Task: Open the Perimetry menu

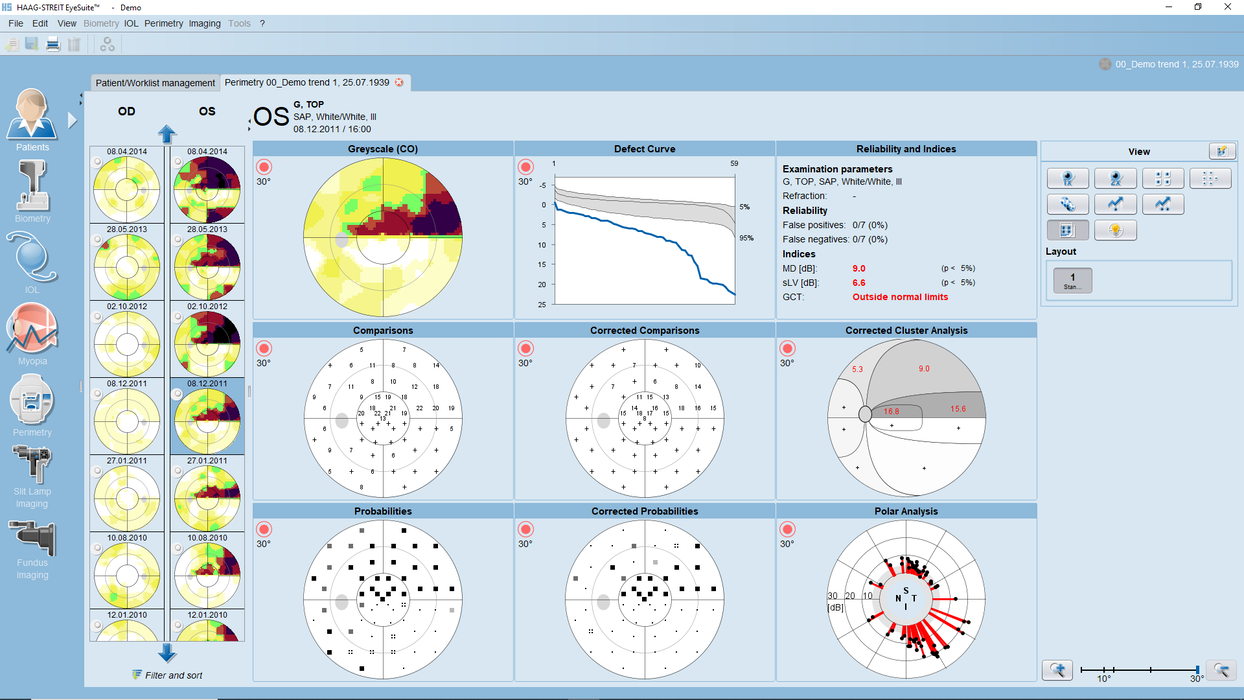Action: click(x=163, y=23)
